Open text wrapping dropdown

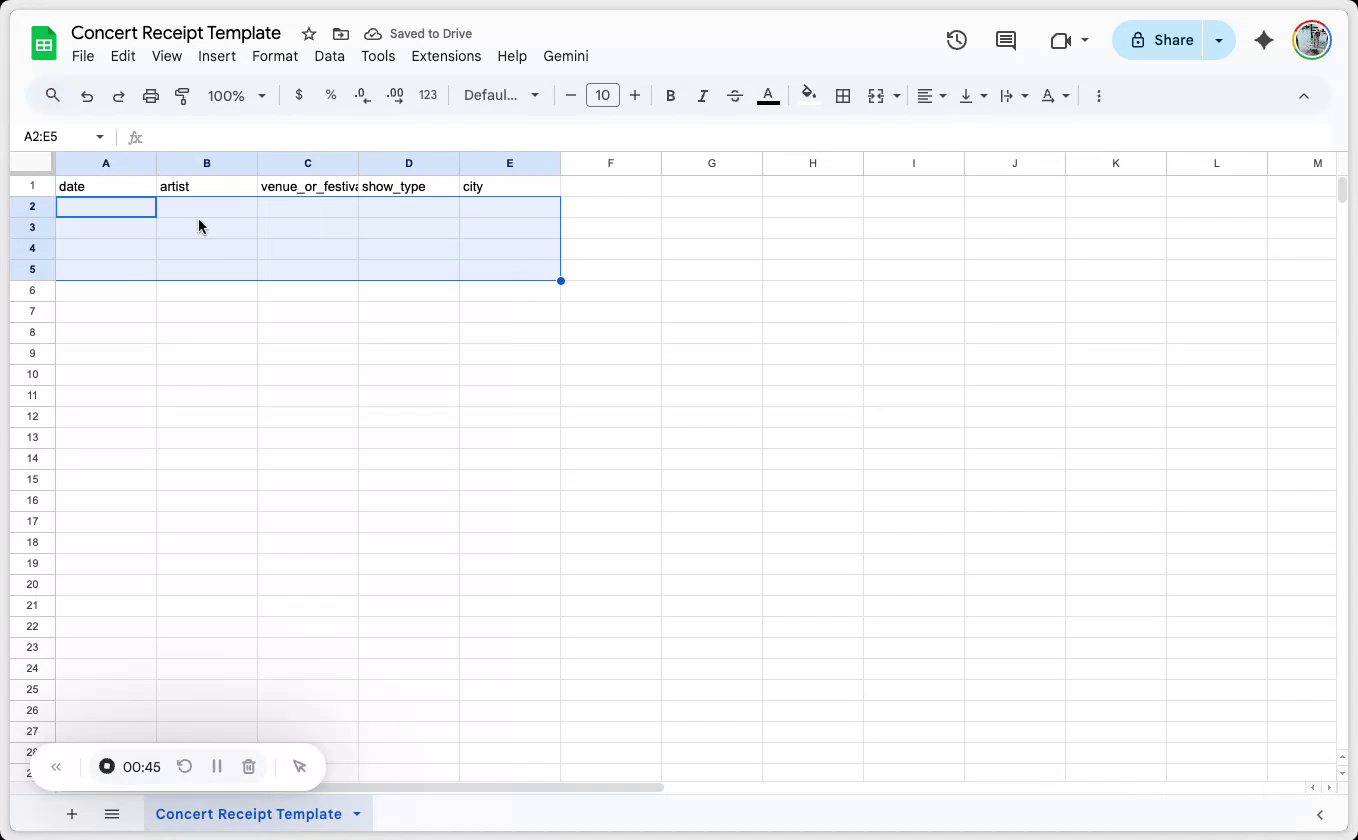click(x=1014, y=96)
